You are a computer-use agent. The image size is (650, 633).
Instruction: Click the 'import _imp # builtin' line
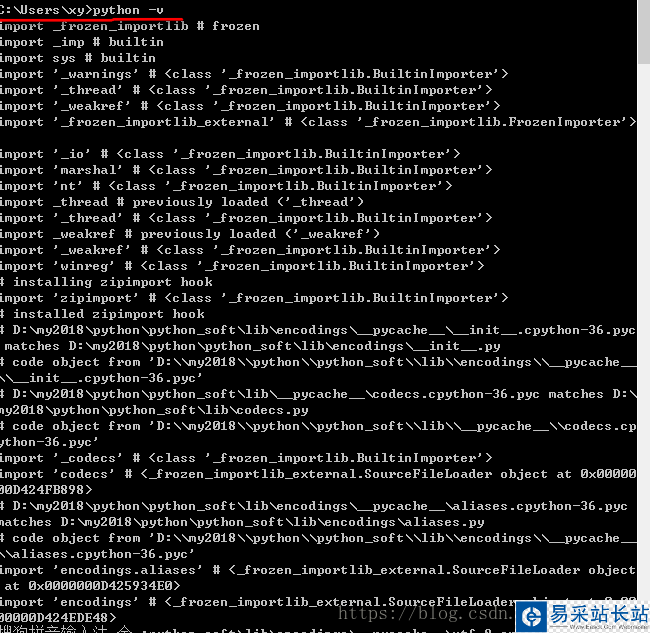(82, 42)
